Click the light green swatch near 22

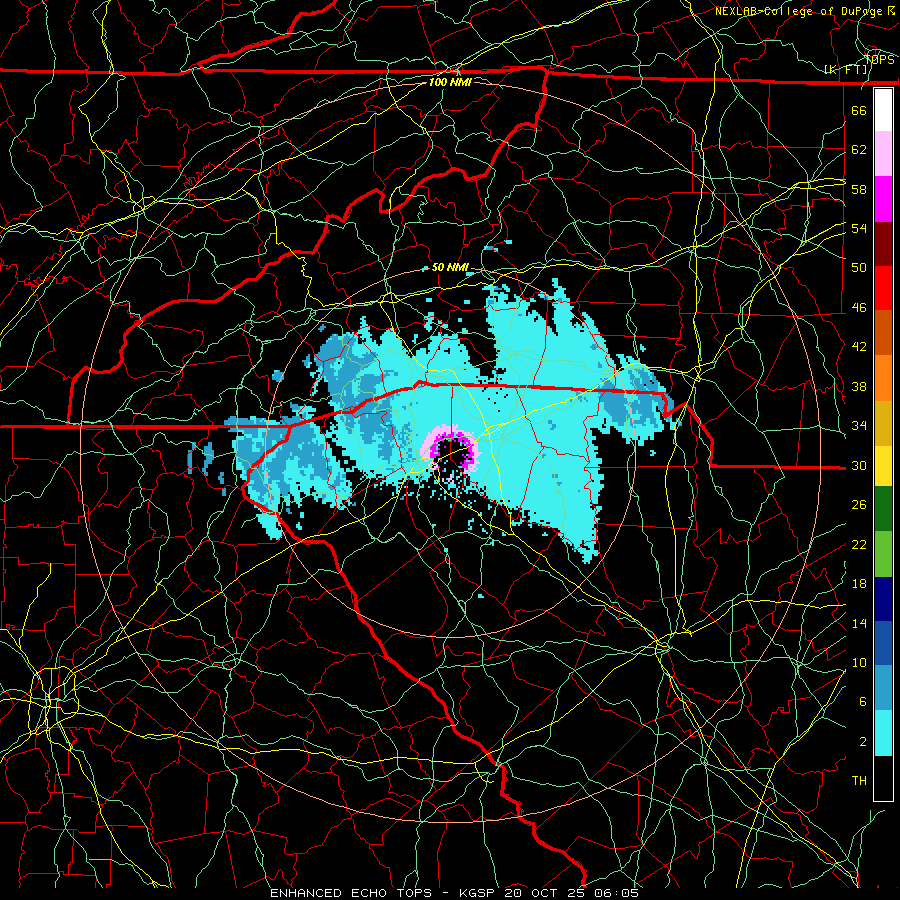coord(883,553)
